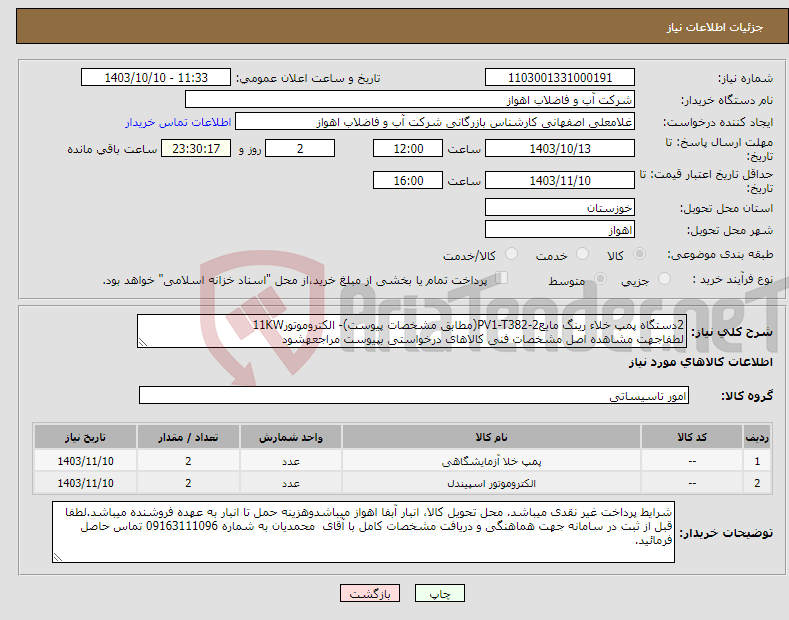Select the کالا radio button
Screen dimensions: 789x620
639,254
